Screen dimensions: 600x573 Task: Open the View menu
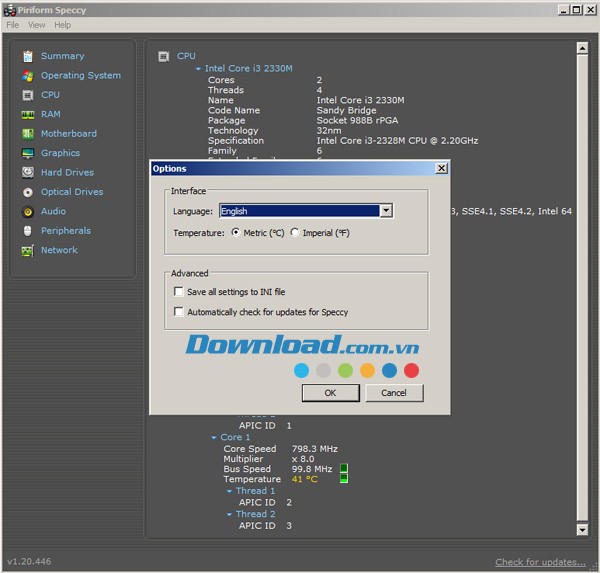click(37, 25)
